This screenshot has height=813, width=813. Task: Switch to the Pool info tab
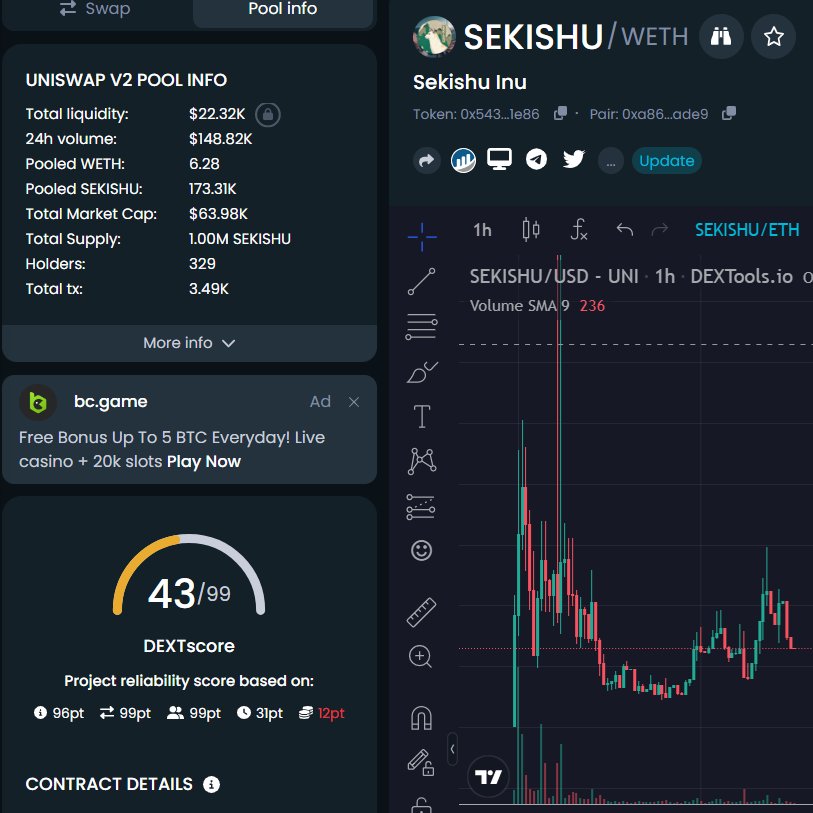pos(283,9)
